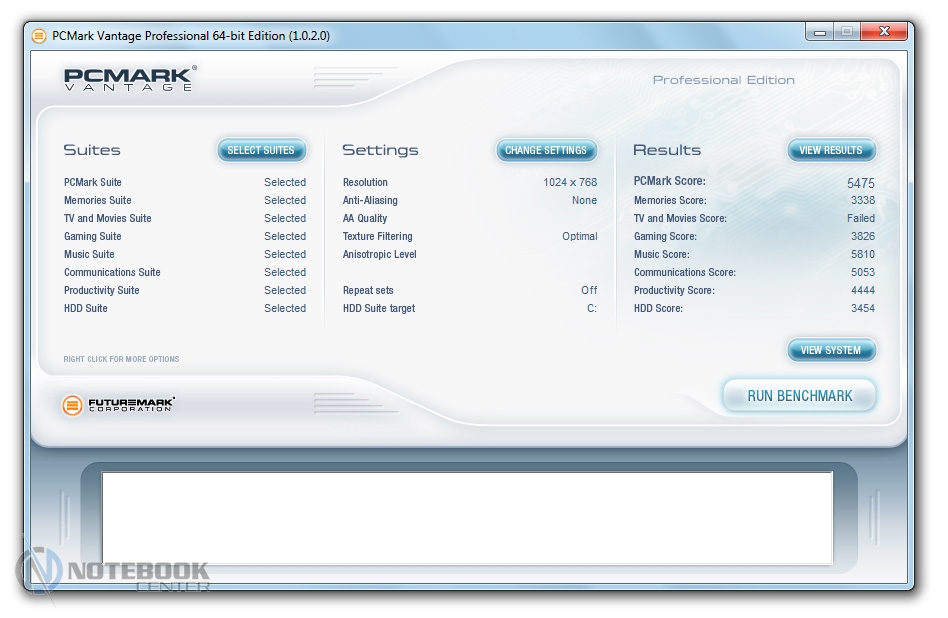
Task: Select the Music Suite entry
Action: pos(89,254)
